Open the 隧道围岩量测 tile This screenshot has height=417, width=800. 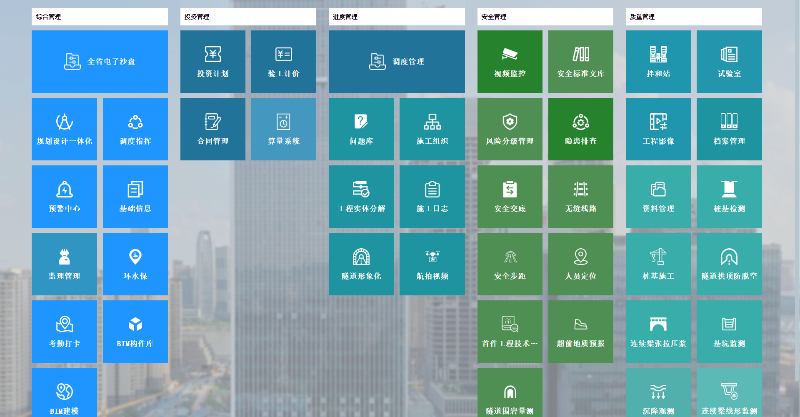510,393
